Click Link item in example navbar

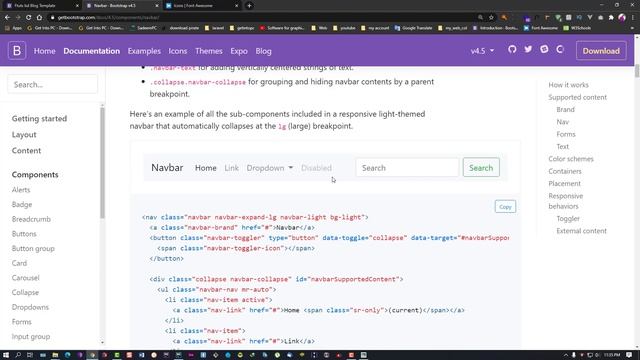pos(231,168)
